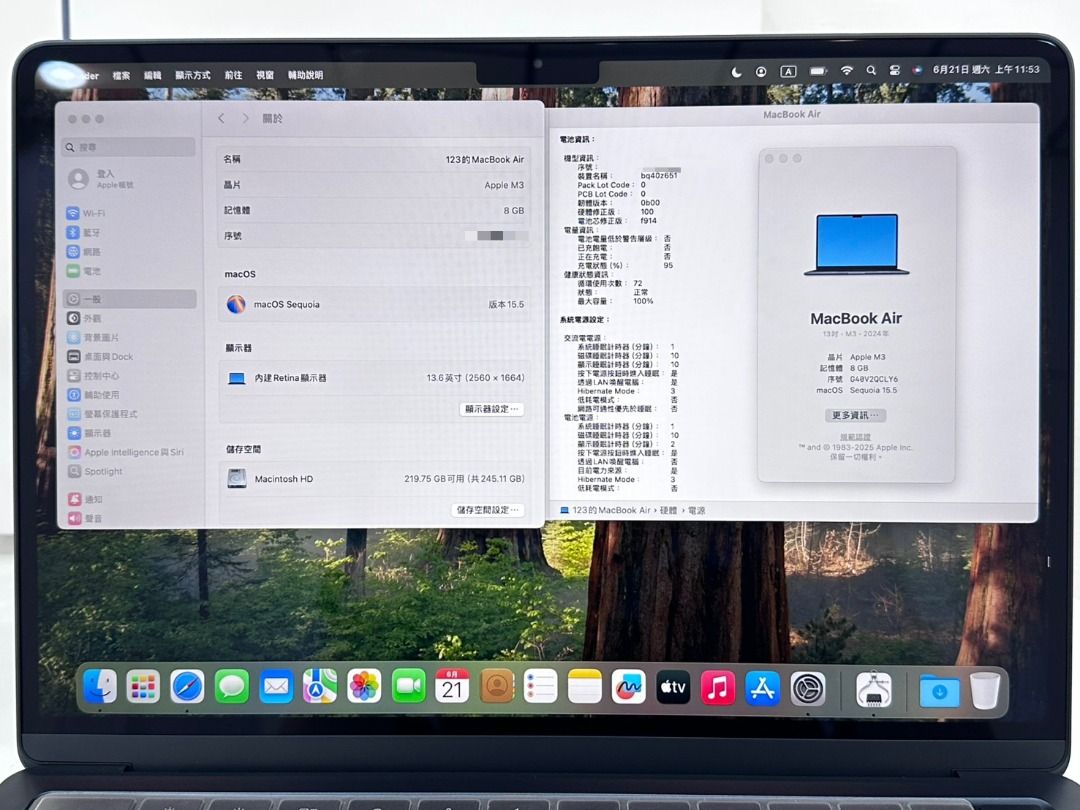This screenshot has height=810, width=1080.
Task: Open Mail from the Dock
Action: pyautogui.click(x=276, y=687)
